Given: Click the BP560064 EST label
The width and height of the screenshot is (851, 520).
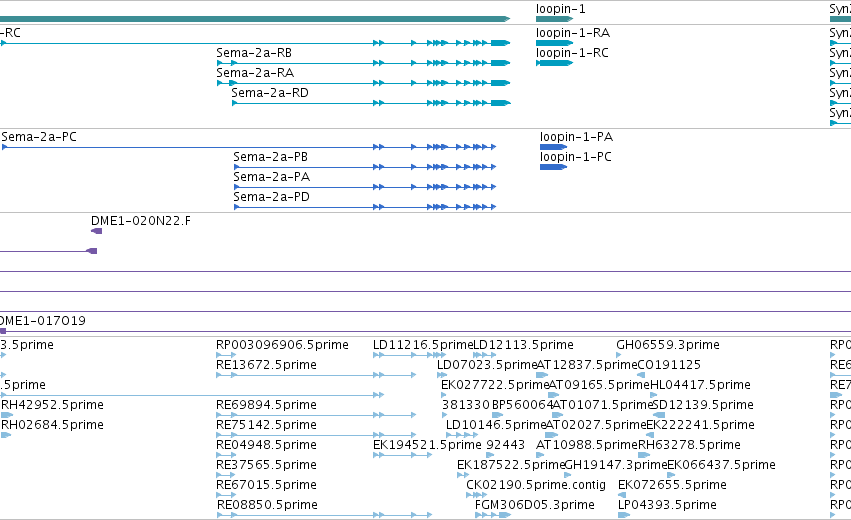Looking at the screenshot, I should pyautogui.click(x=522, y=405).
